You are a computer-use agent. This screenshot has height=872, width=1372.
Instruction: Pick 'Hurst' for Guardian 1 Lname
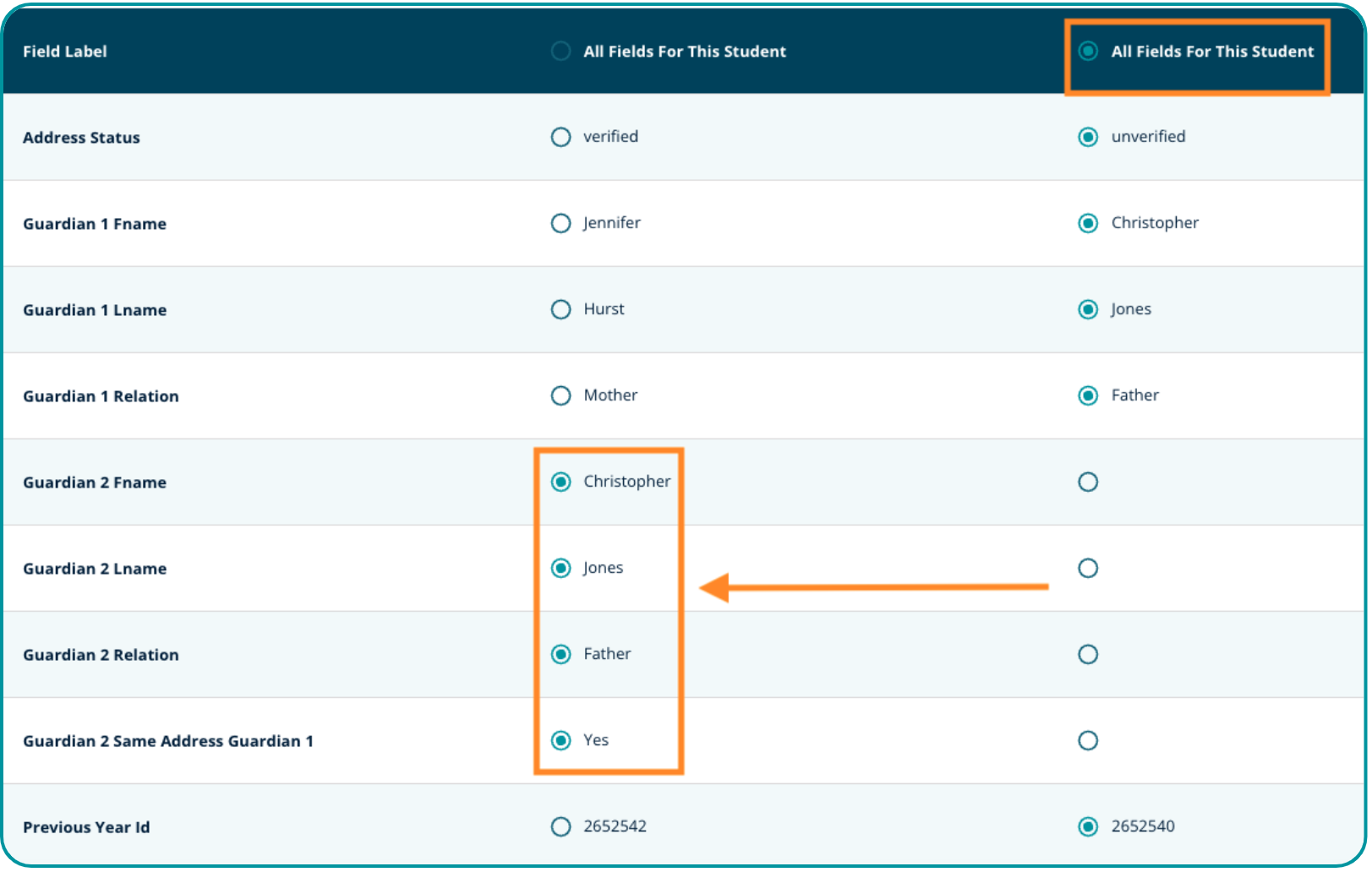[560, 309]
